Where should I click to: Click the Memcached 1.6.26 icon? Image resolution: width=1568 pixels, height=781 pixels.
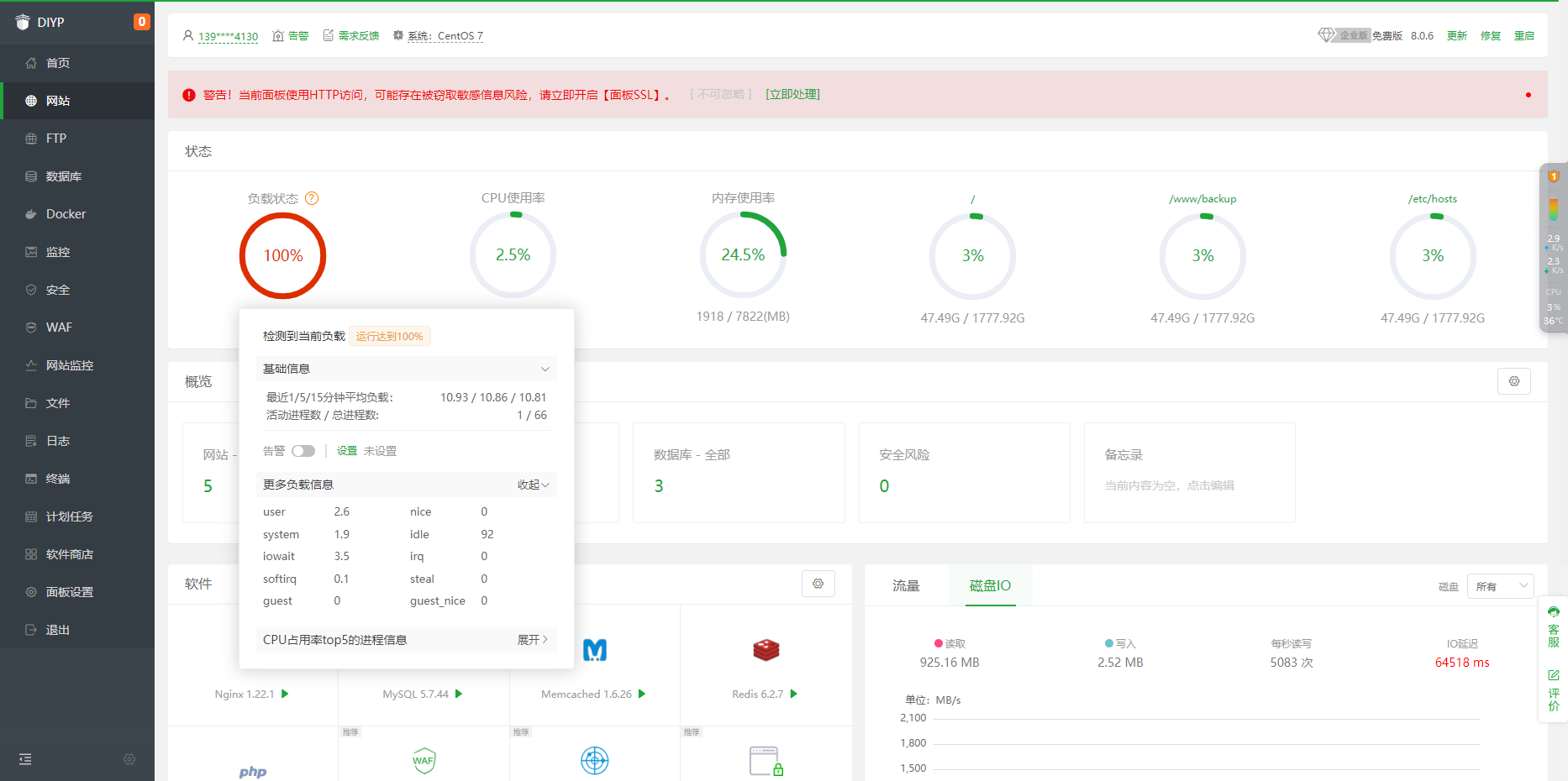pyautogui.click(x=595, y=650)
